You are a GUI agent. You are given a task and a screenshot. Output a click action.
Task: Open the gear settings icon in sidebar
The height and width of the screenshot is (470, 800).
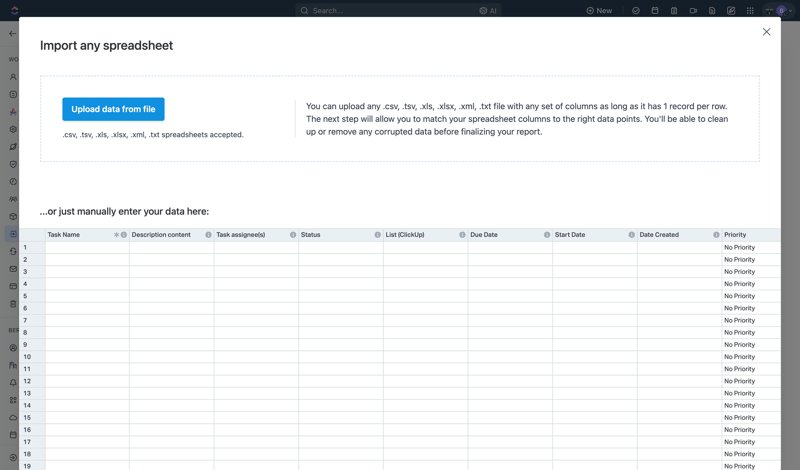[x=13, y=129]
